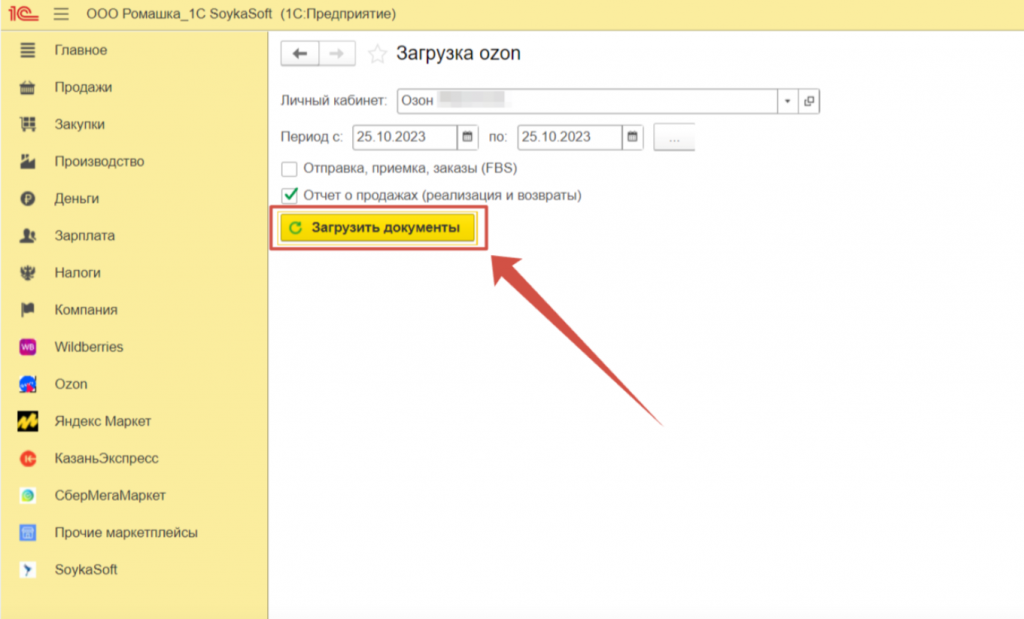Viewport: 1024px width, 619px height.
Task: Navigate back with left arrow button
Action: [299, 54]
